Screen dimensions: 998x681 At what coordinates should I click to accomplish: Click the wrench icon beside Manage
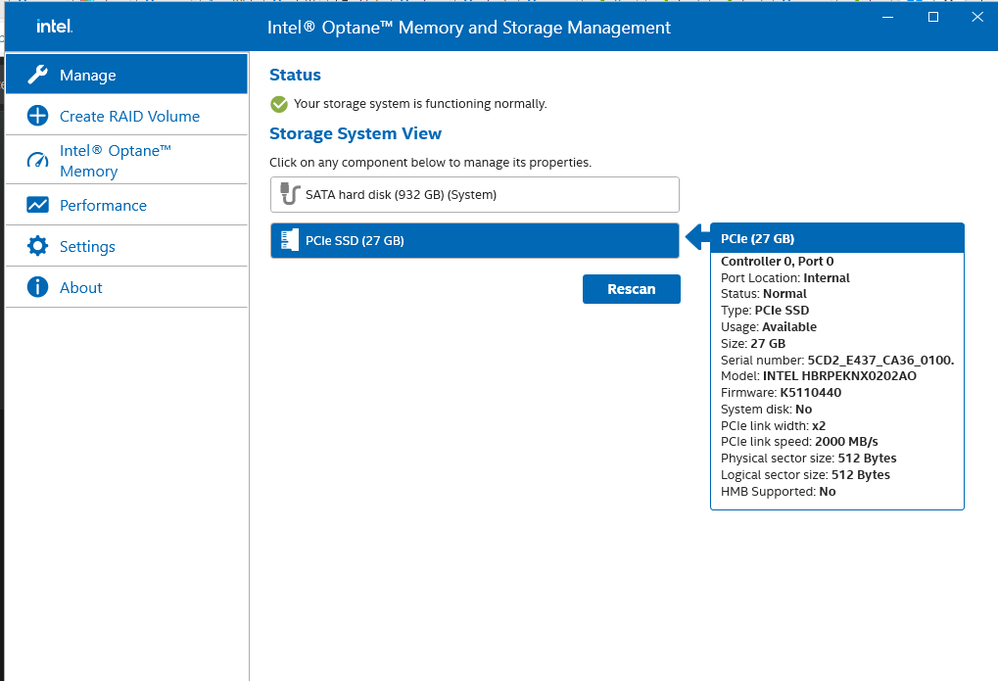coord(38,74)
